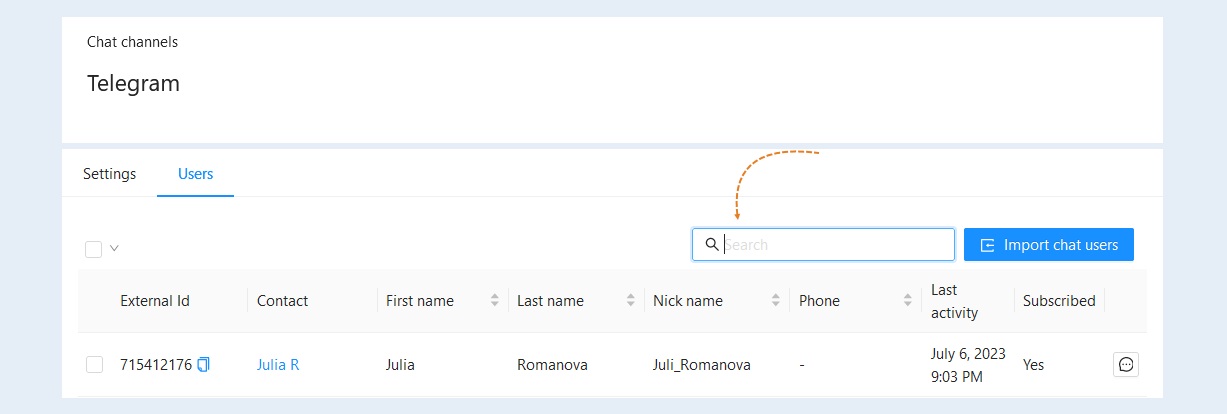Sort users by Phone column
1227x414 pixels.
908,301
